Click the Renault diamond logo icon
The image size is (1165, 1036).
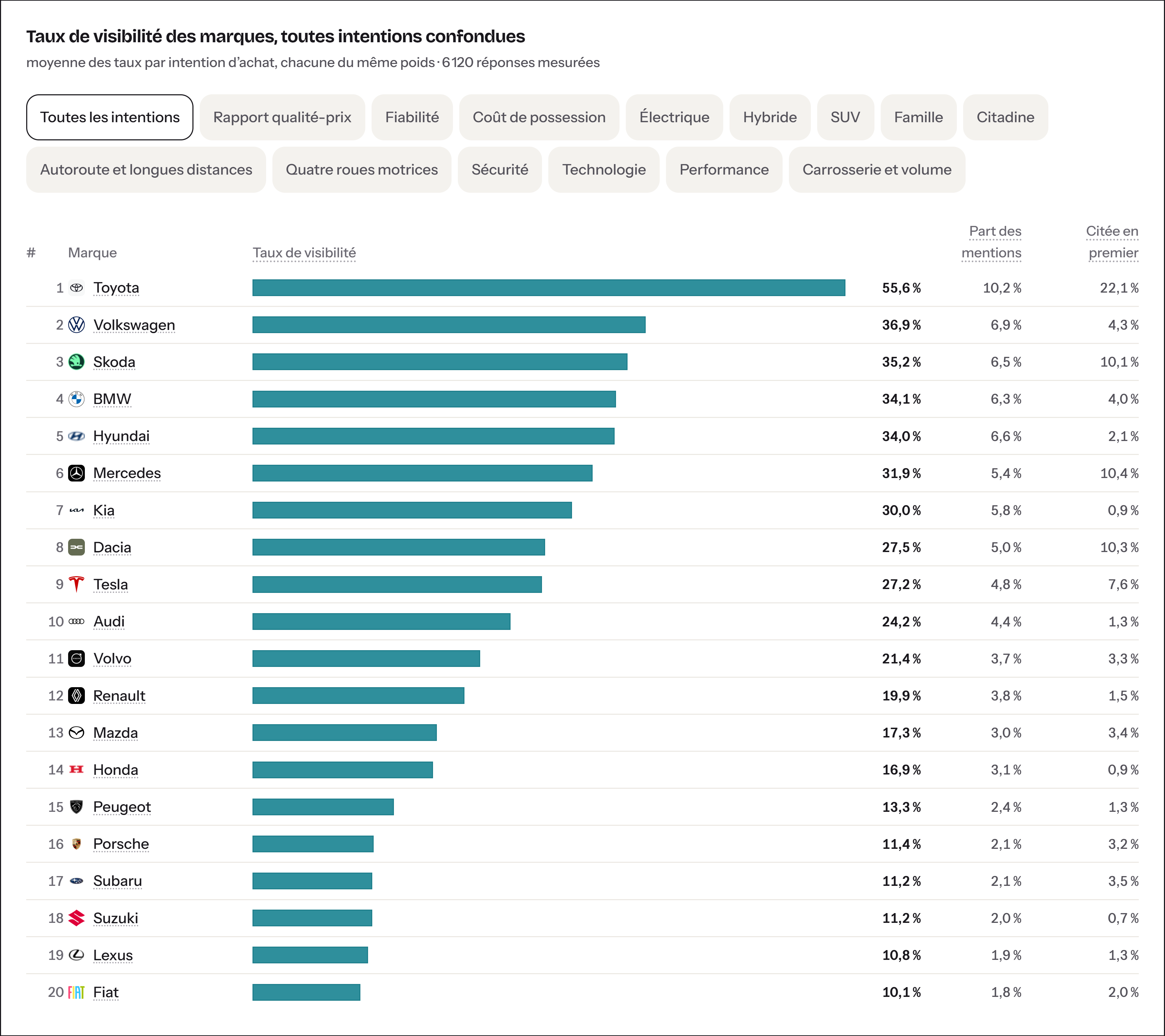tap(76, 696)
